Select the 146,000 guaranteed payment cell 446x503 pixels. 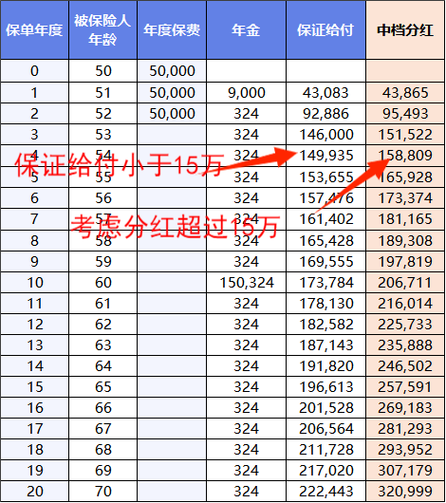click(326, 135)
